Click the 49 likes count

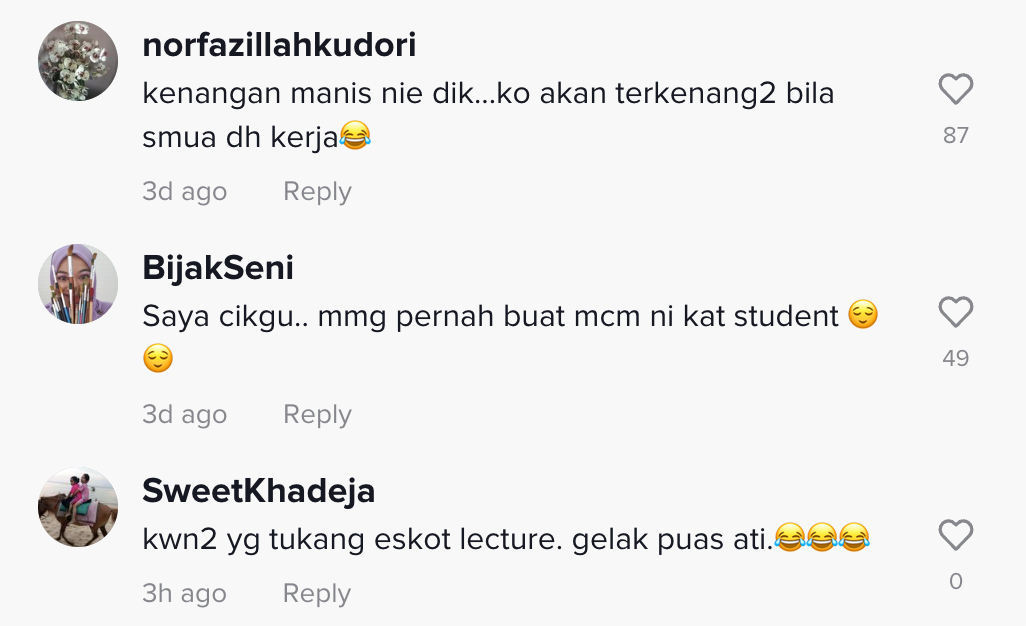pyautogui.click(x=956, y=358)
